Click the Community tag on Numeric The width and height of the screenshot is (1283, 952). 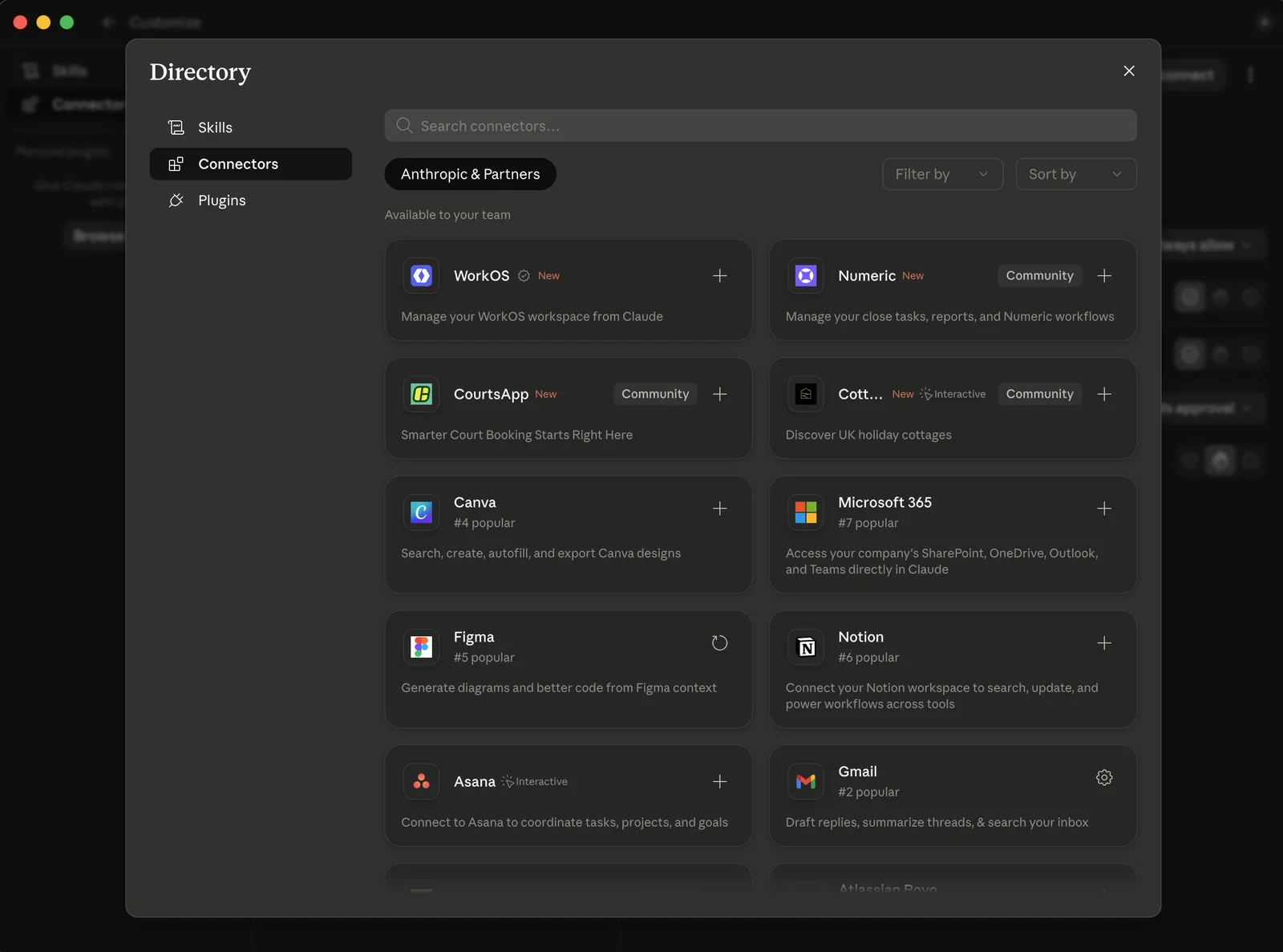(1039, 276)
